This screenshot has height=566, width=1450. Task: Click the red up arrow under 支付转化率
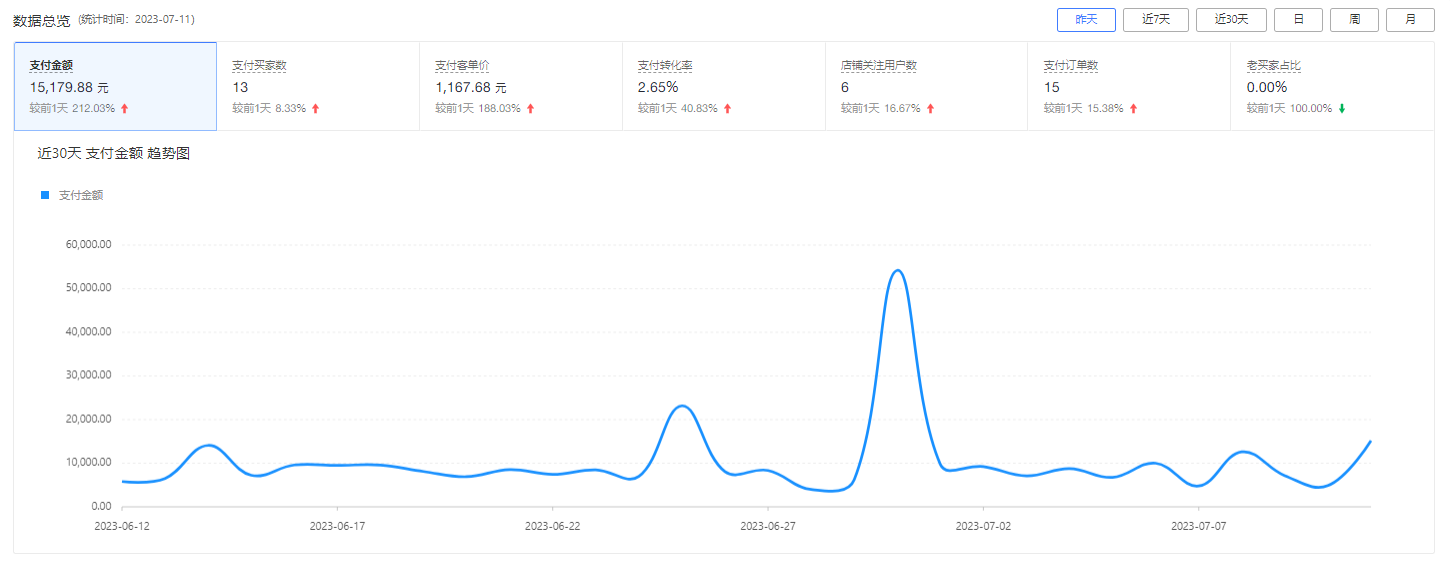pos(728,109)
